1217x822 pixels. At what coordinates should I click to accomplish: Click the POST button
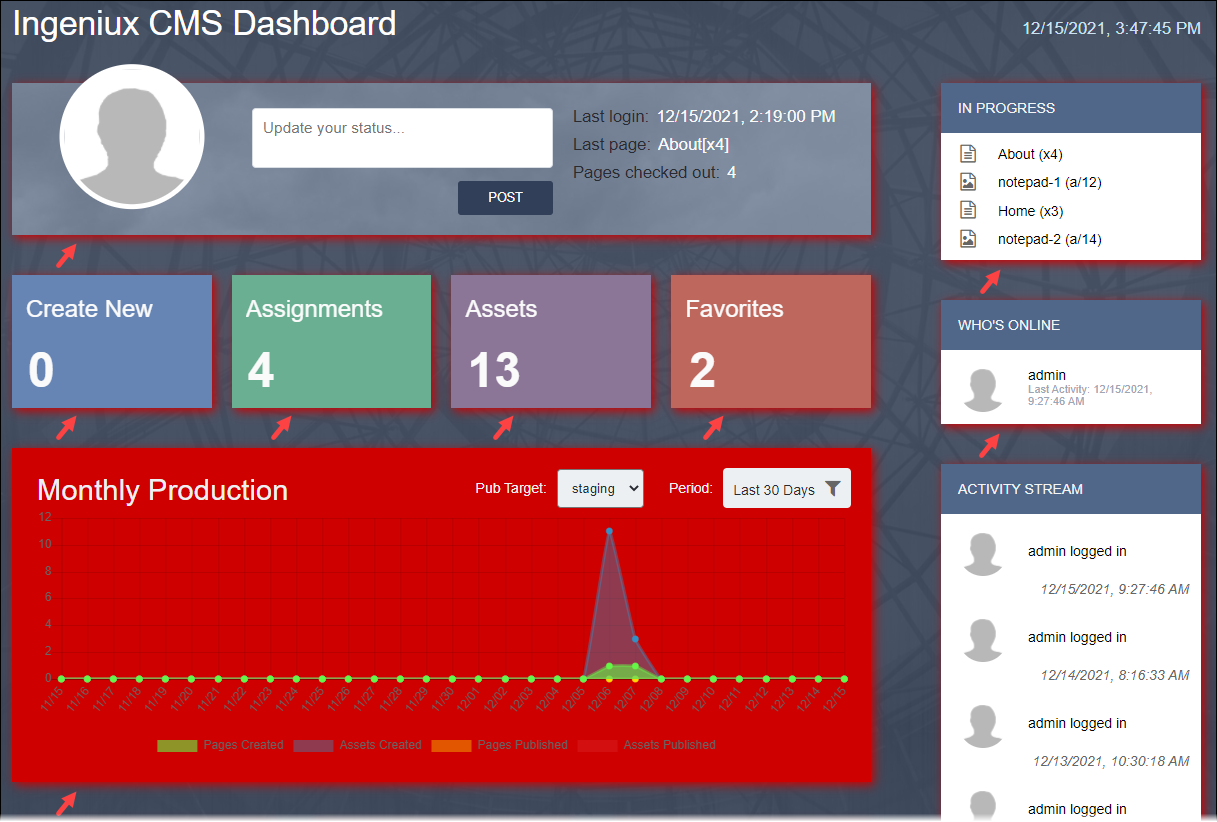point(505,198)
